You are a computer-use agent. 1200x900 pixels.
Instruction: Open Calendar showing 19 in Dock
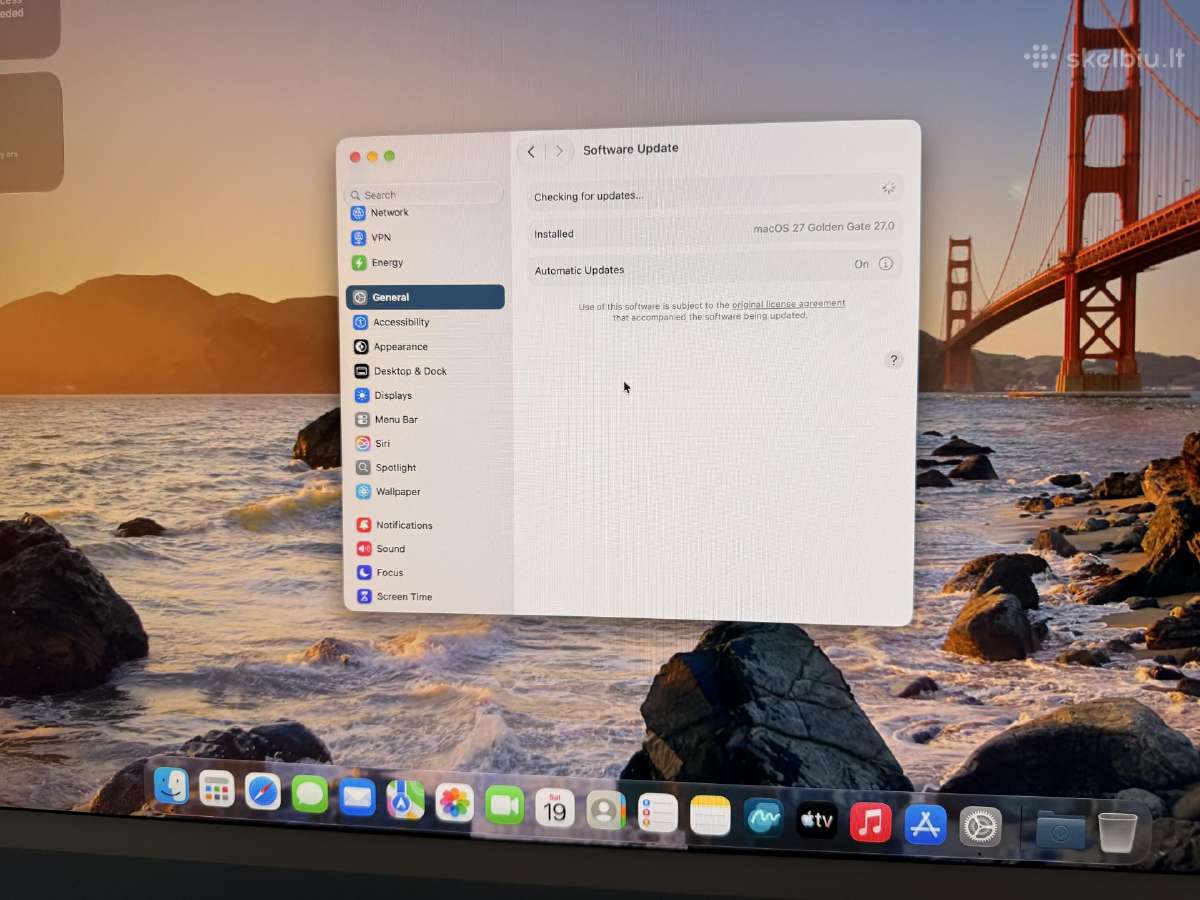[555, 808]
